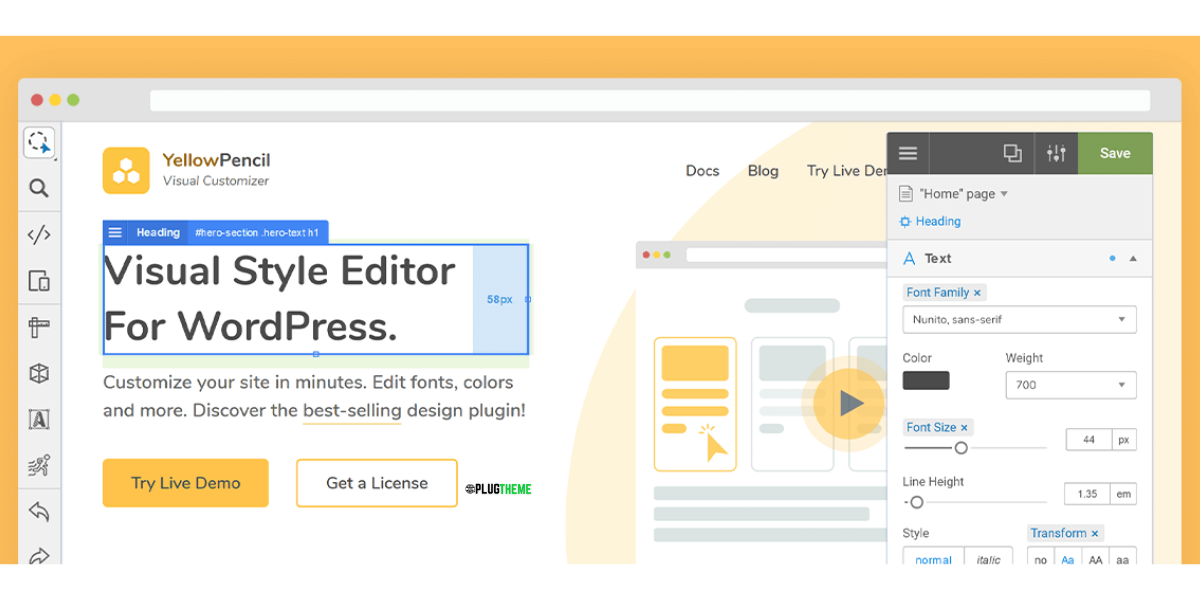Click the Font Family property label

937,292
